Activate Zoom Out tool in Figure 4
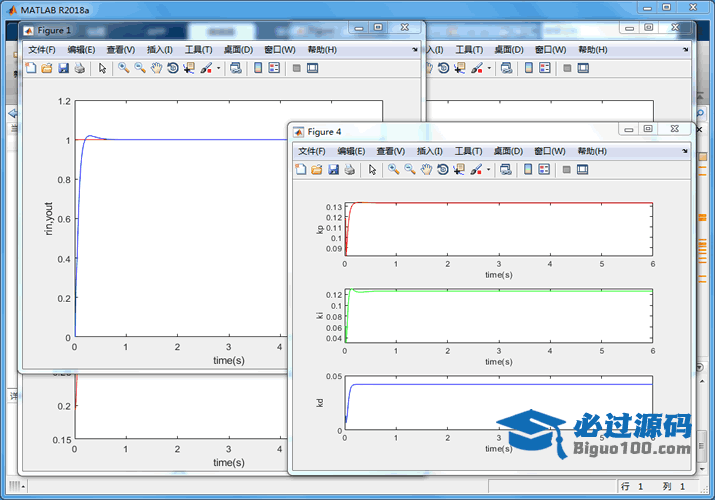This screenshot has height=500, width=715. [409, 170]
